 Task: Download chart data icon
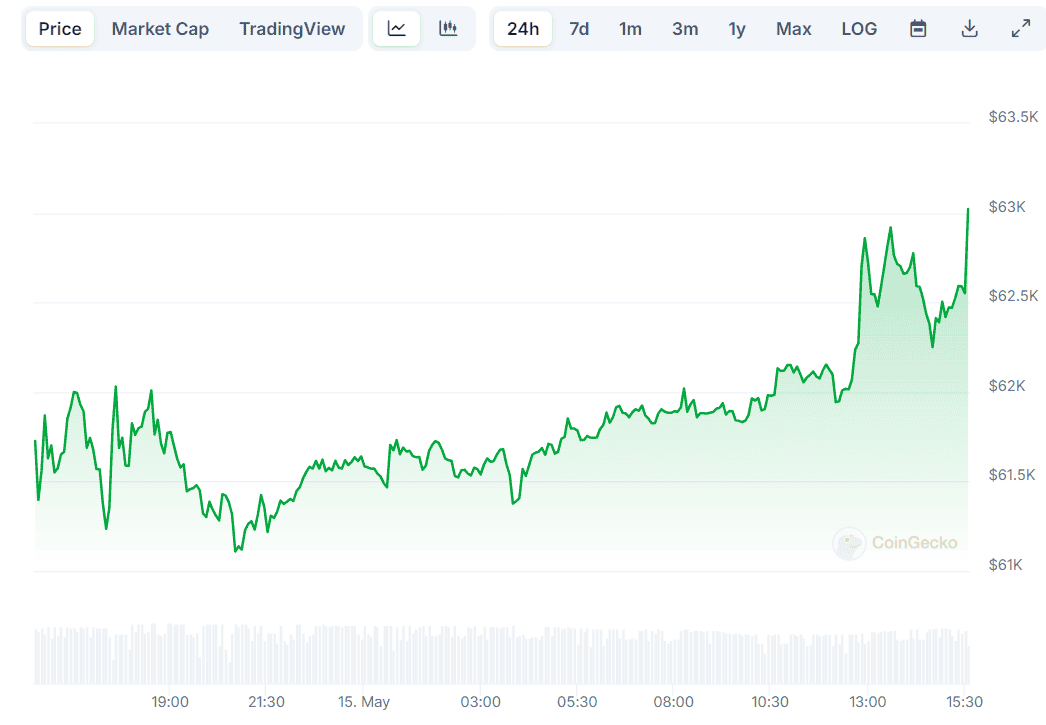(969, 29)
